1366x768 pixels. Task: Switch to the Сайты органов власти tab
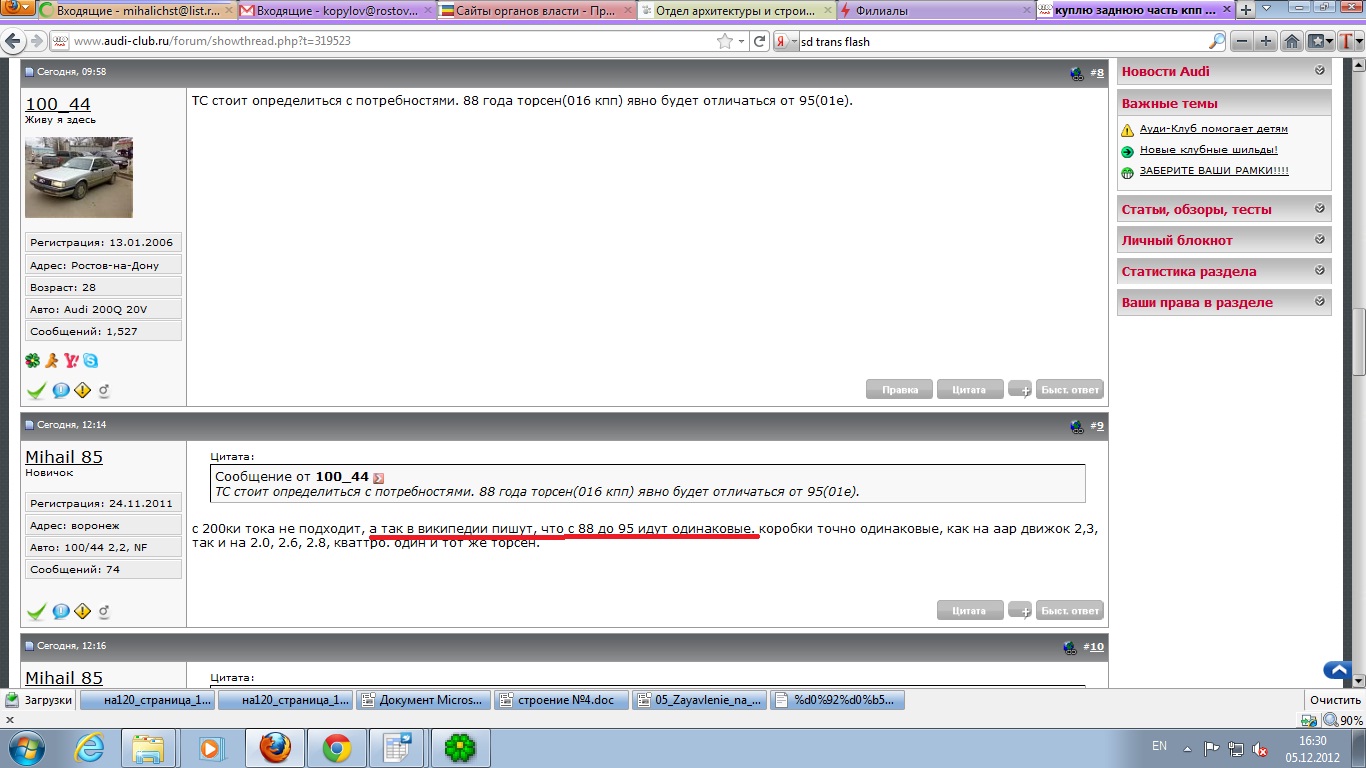535,11
